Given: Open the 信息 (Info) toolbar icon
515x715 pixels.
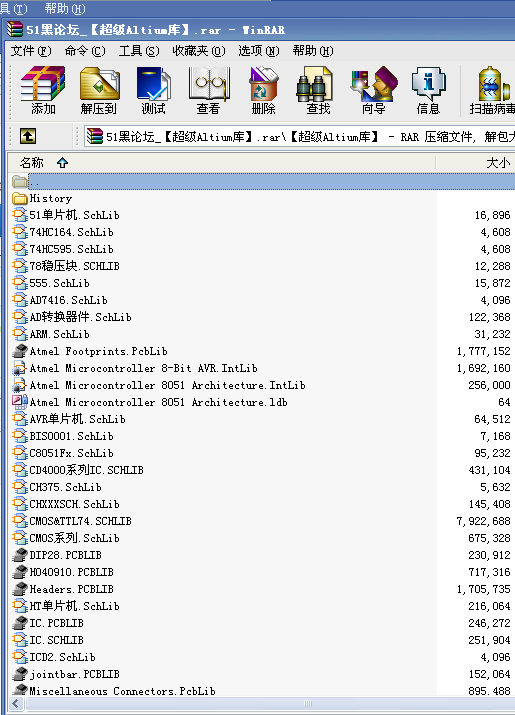Looking at the screenshot, I should (x=428, y=90).
